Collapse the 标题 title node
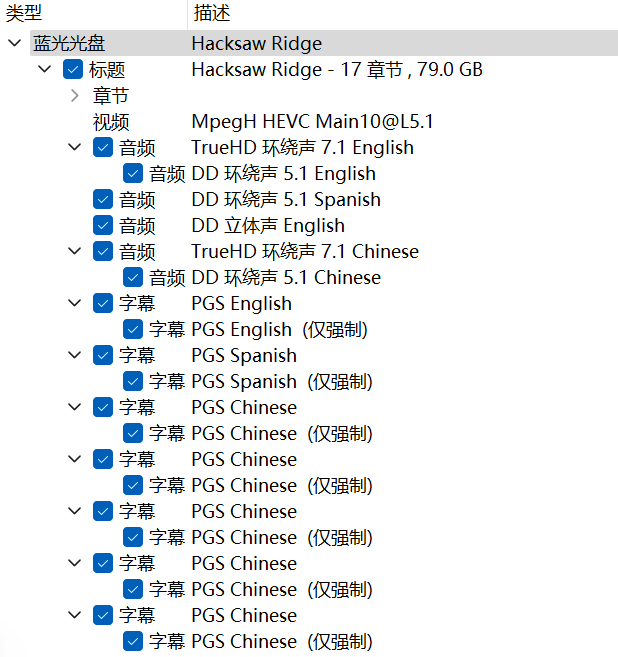 [x=44, y=69]
